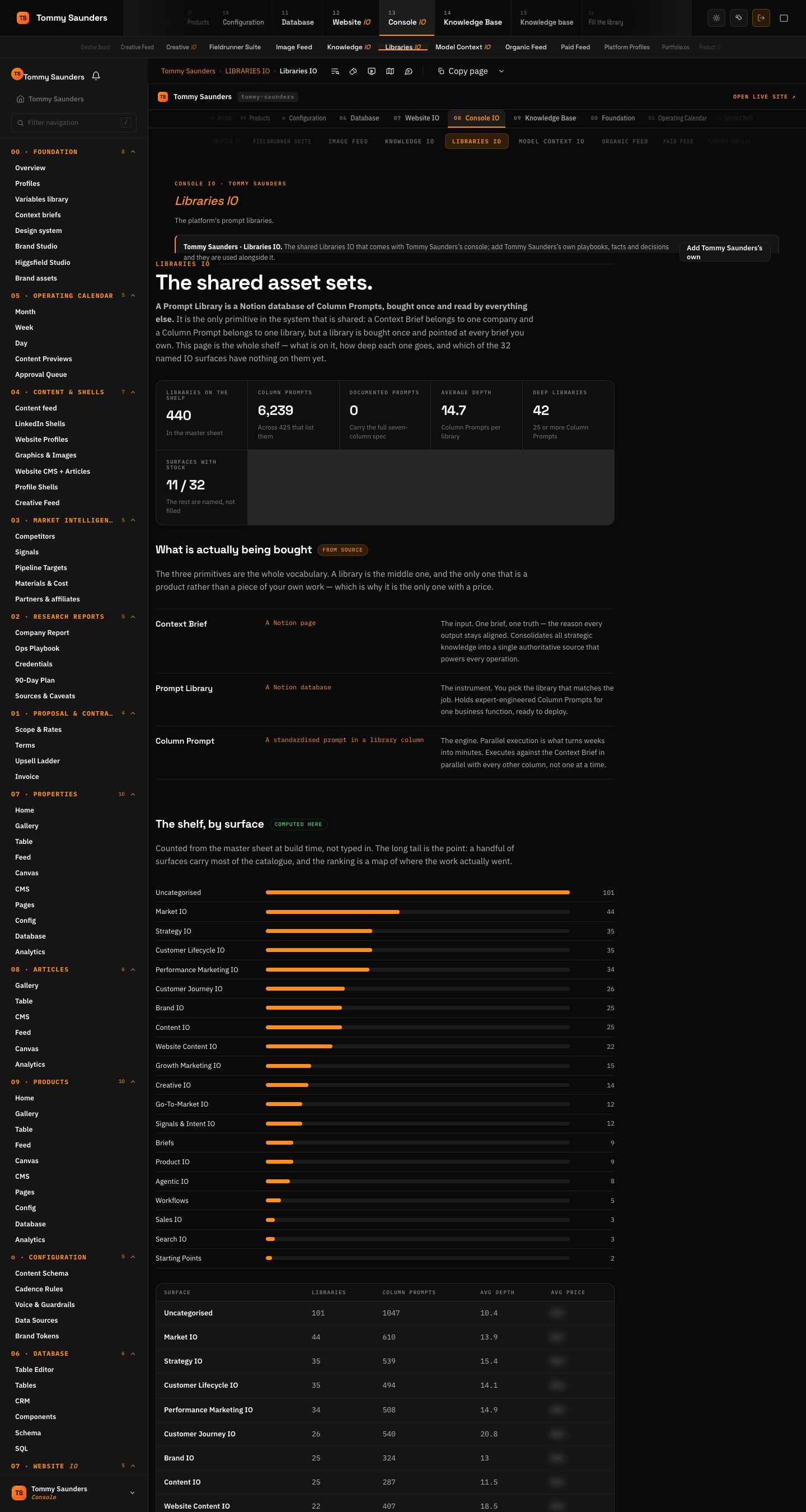Open LIBRARIES IO breadcrumb link
Viewport: 806px width, 1512px height.
(247, 71)
